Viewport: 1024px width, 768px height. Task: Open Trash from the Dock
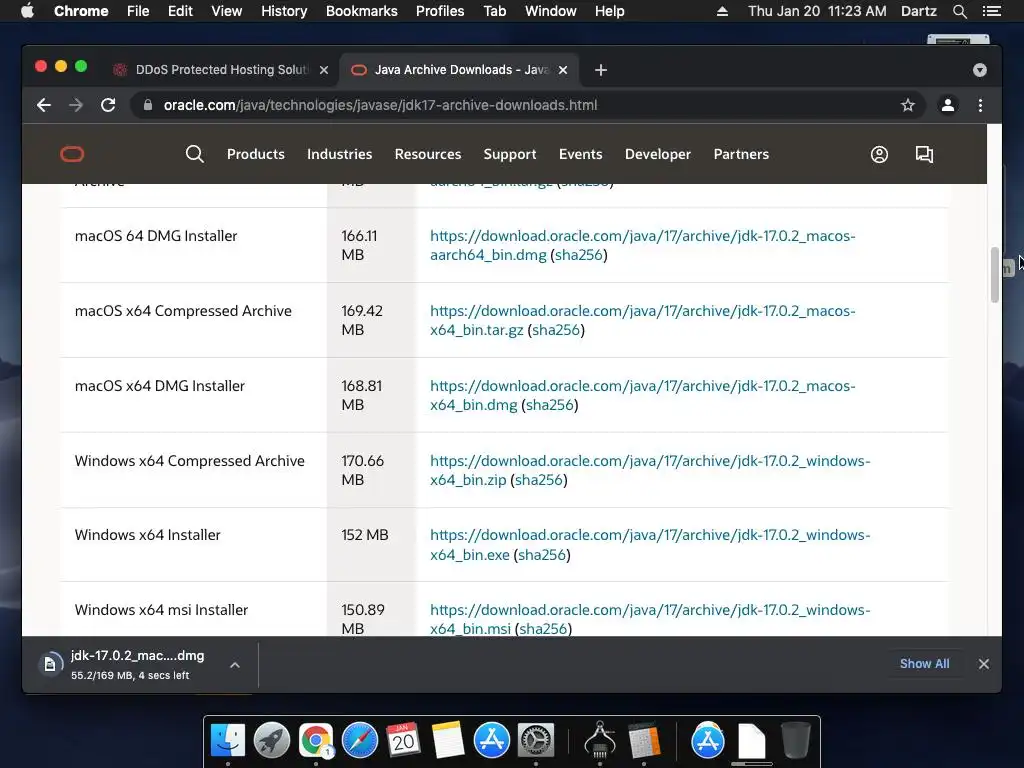tap(795, 741)
